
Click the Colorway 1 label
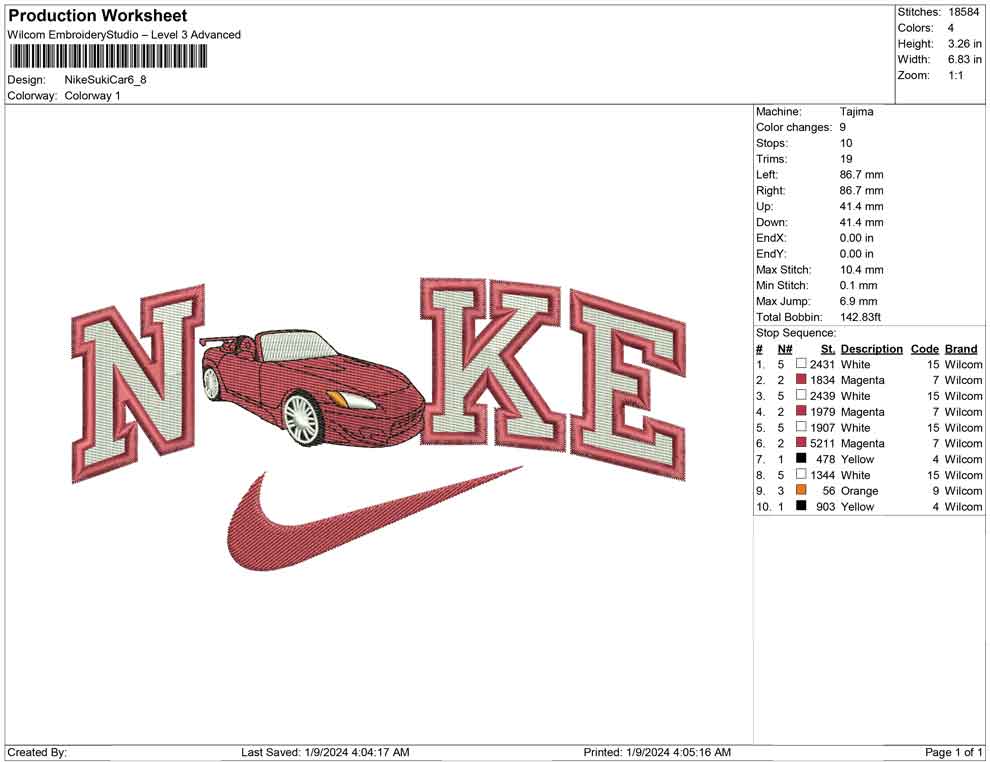coord(93,95)
